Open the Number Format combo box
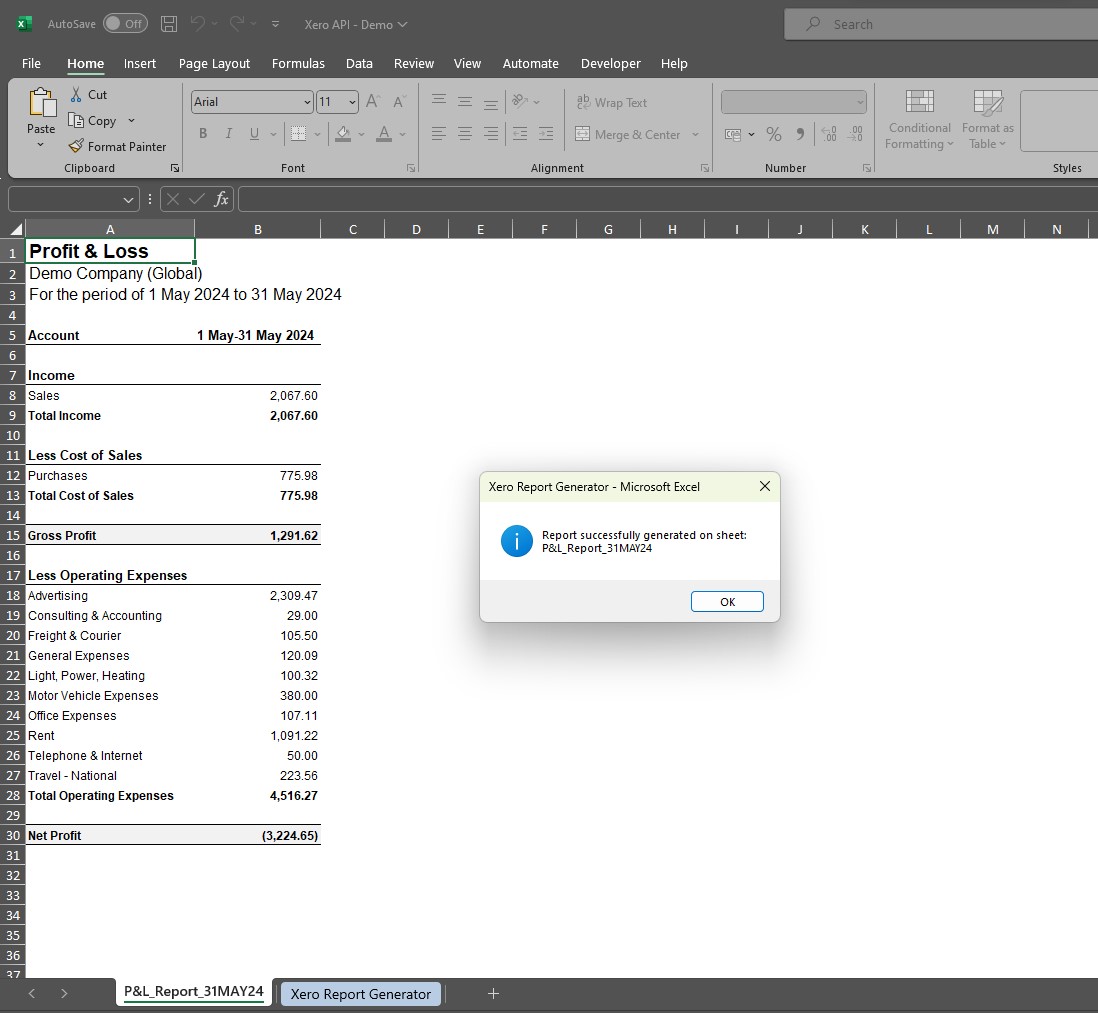The image size is (1098, 1013). coord(793,102)
